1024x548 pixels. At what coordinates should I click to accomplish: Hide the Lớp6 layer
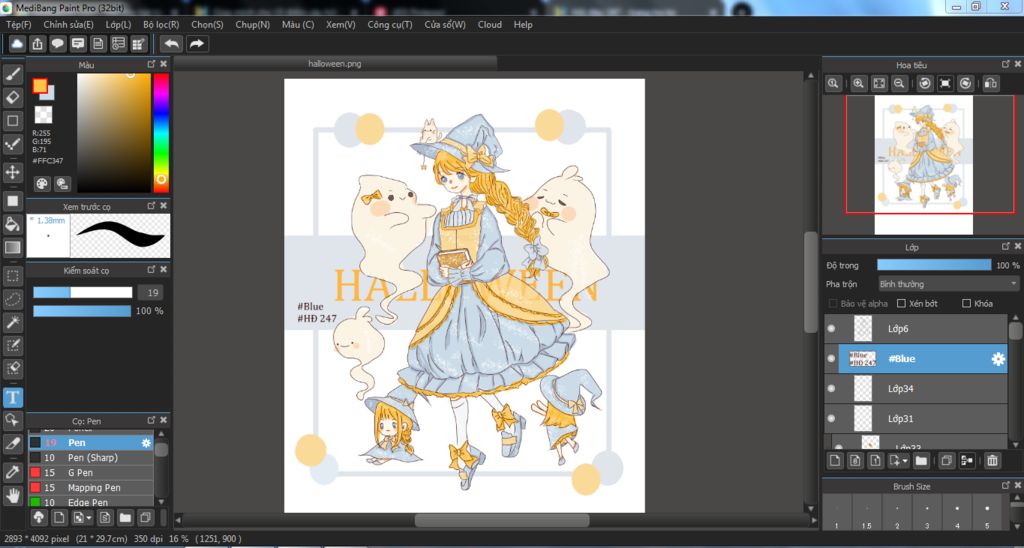pos(831,329)
